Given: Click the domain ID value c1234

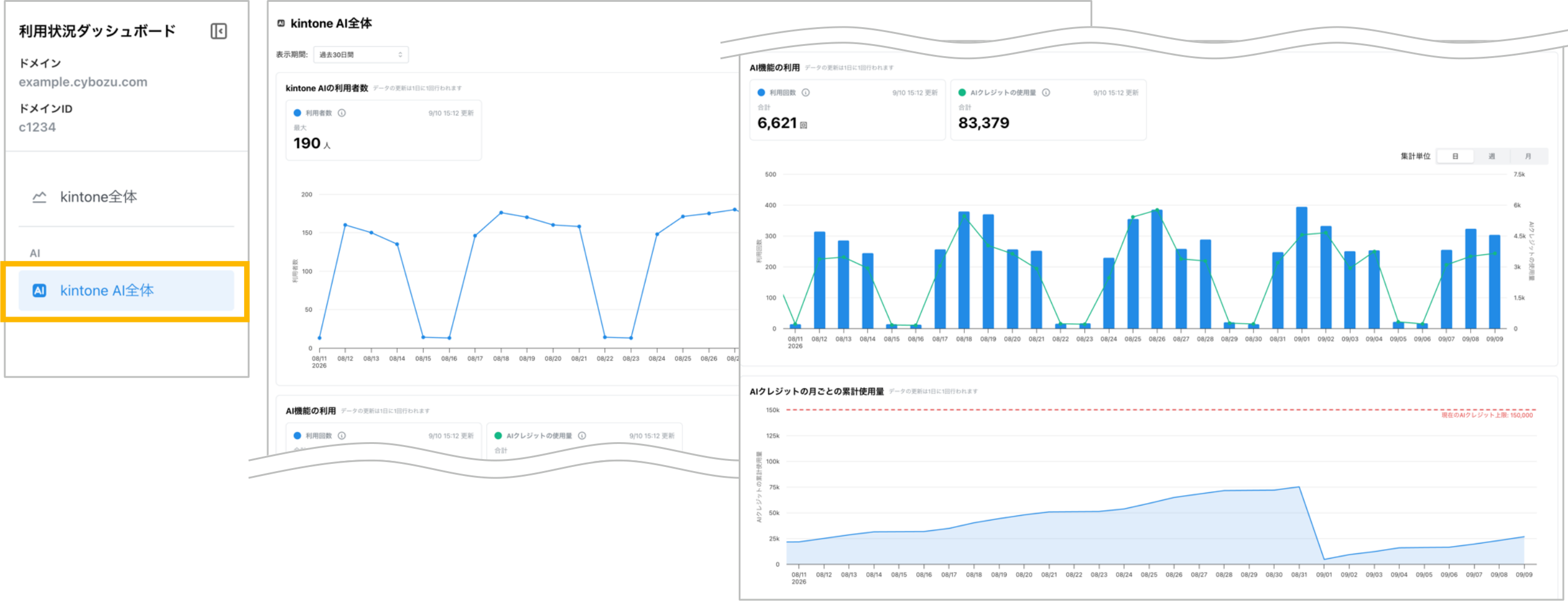Looking at the screenshot, I should (37, 127).
